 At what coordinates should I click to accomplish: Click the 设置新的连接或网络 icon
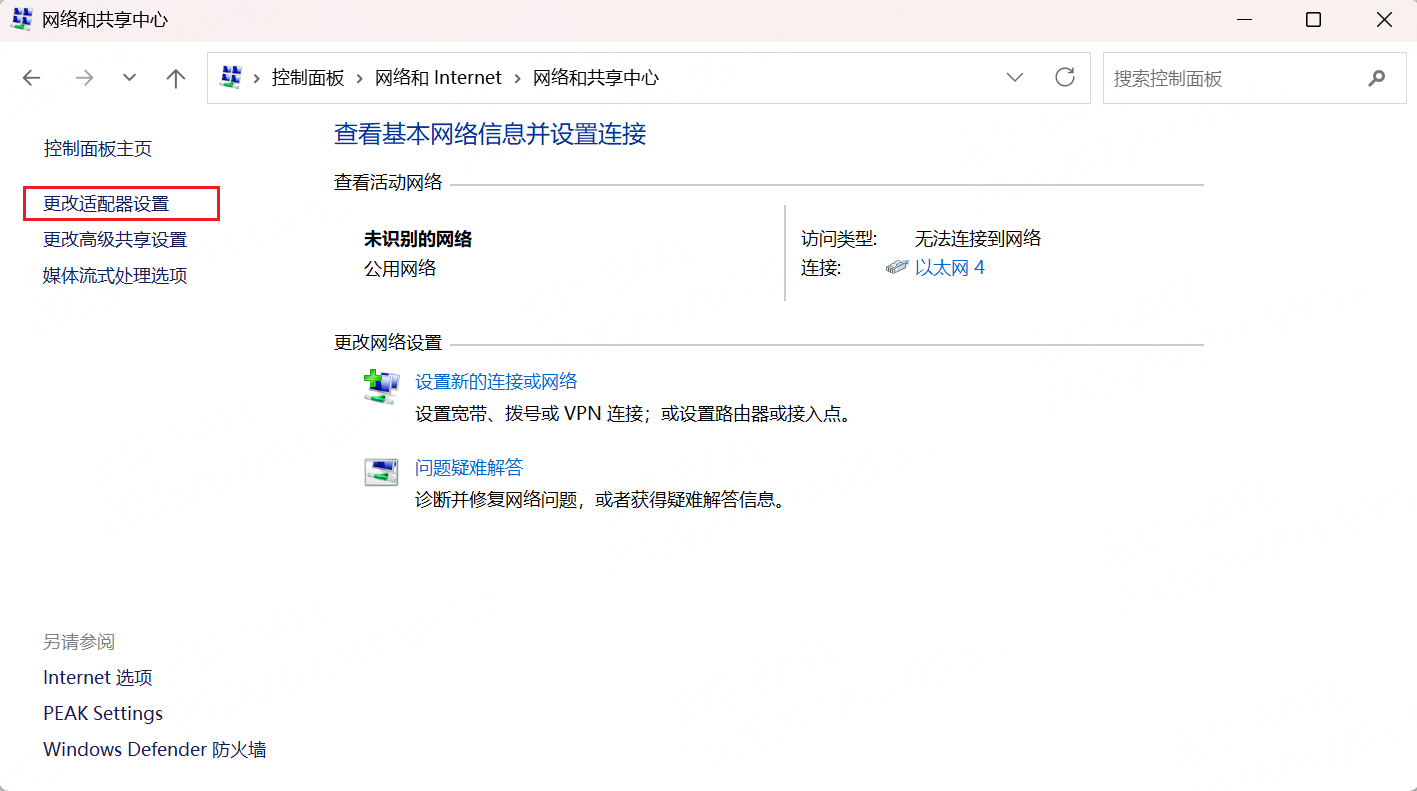(381, 386)
